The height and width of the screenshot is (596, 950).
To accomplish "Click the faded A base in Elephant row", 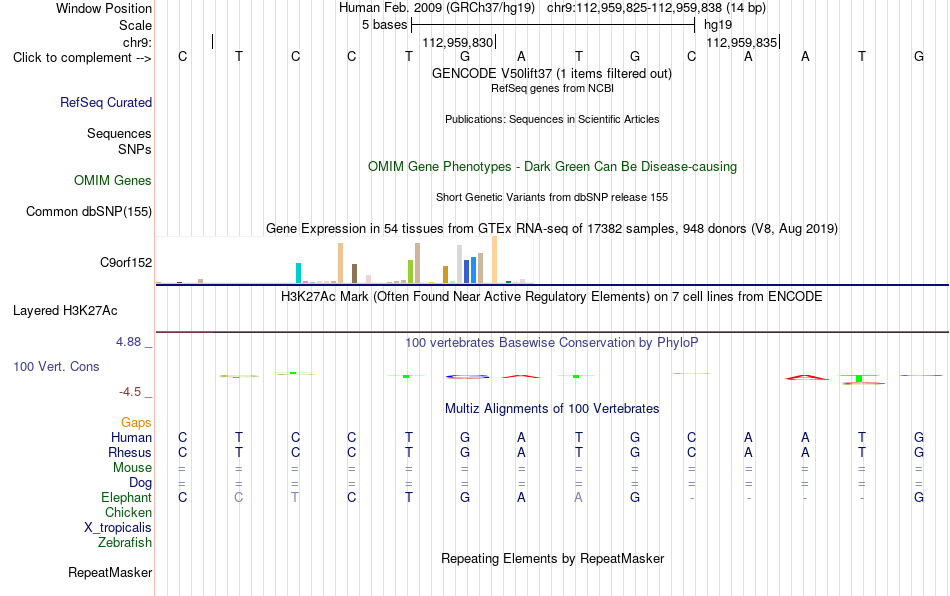I will click(579, 497).
